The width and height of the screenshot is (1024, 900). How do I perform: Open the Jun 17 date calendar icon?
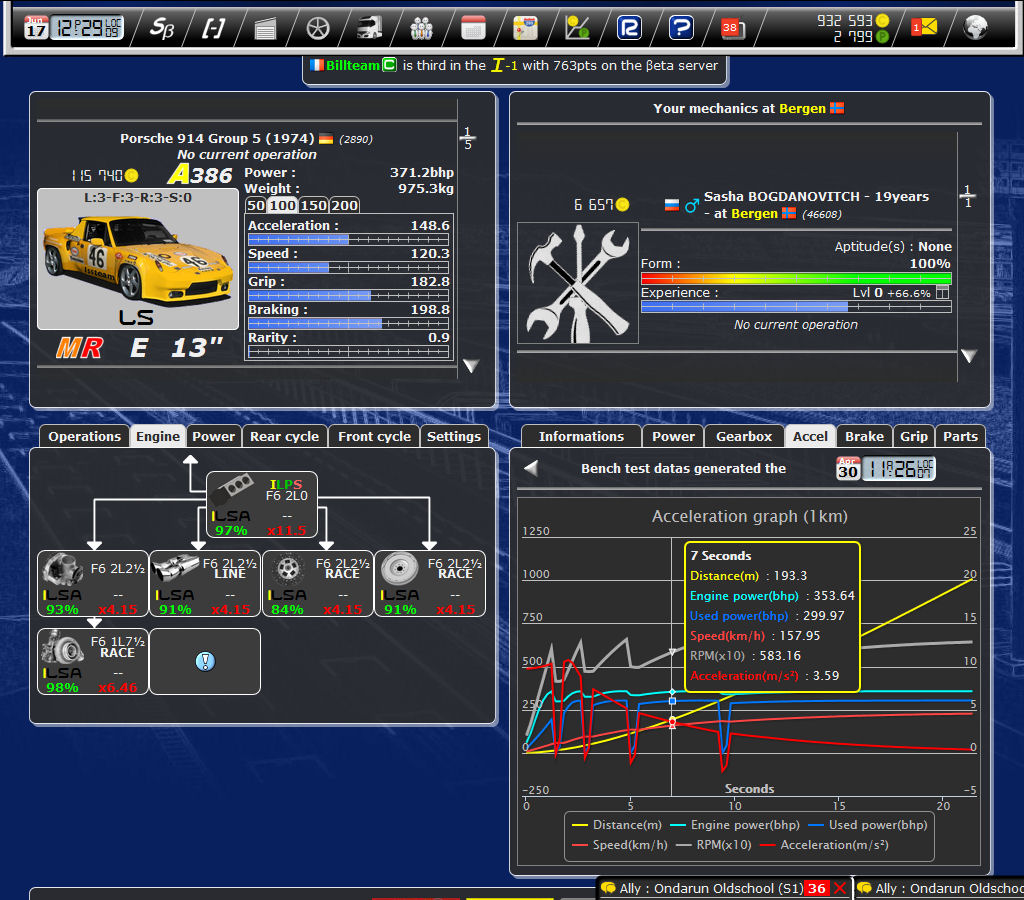(36, 27)
